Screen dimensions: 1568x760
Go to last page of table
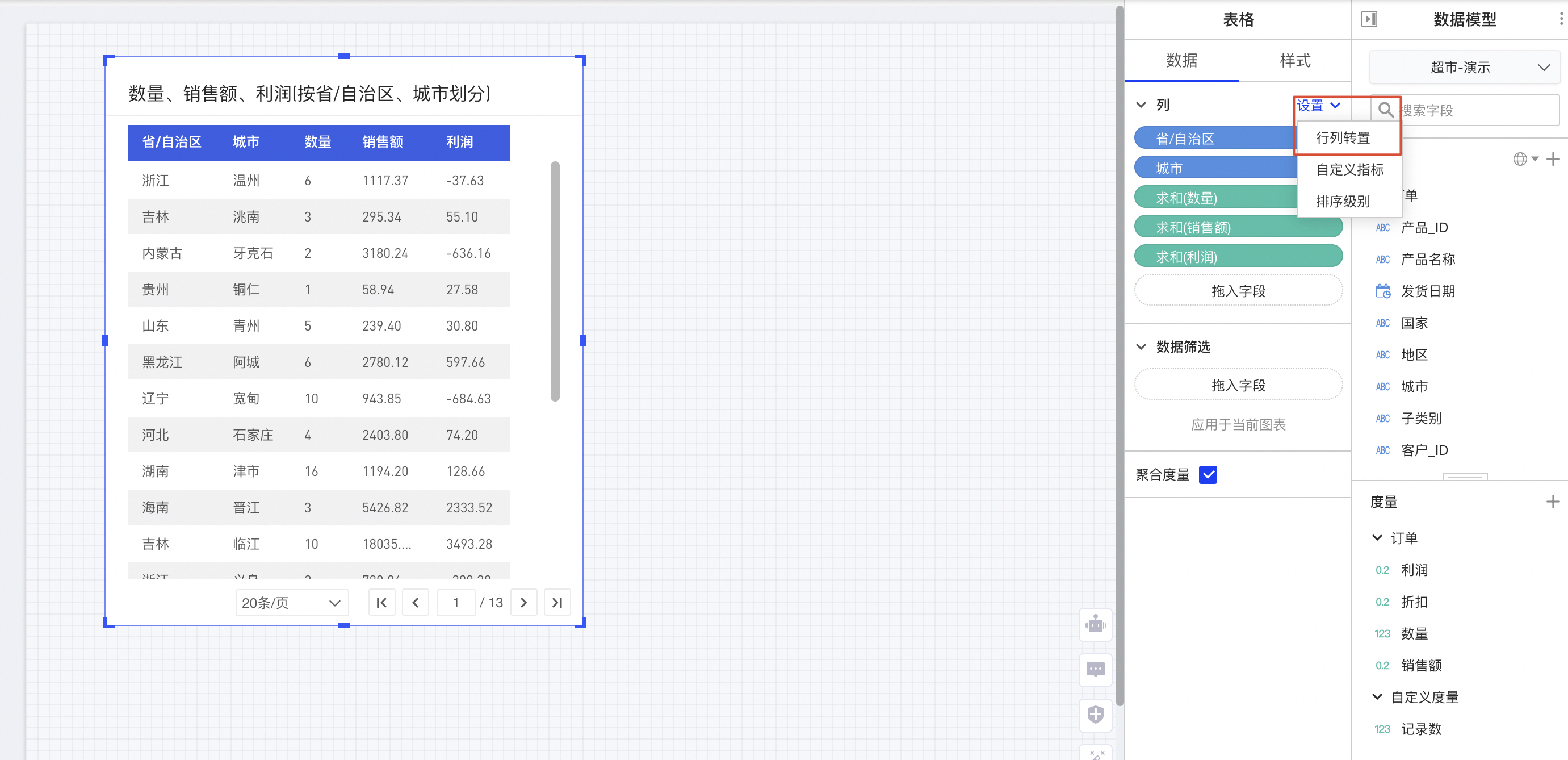tap(557, 603)
